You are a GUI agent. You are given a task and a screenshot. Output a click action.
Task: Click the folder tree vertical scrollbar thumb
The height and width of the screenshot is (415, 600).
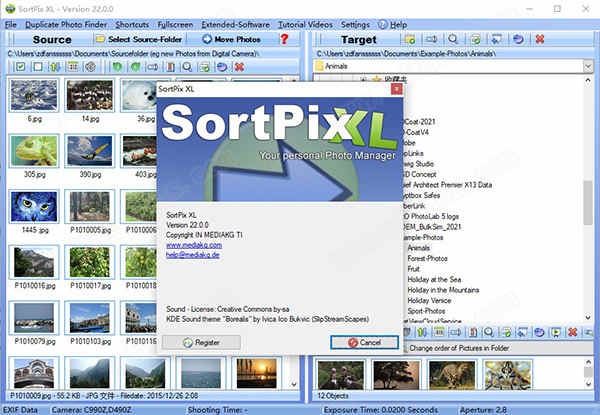click(x=588, y=203)
